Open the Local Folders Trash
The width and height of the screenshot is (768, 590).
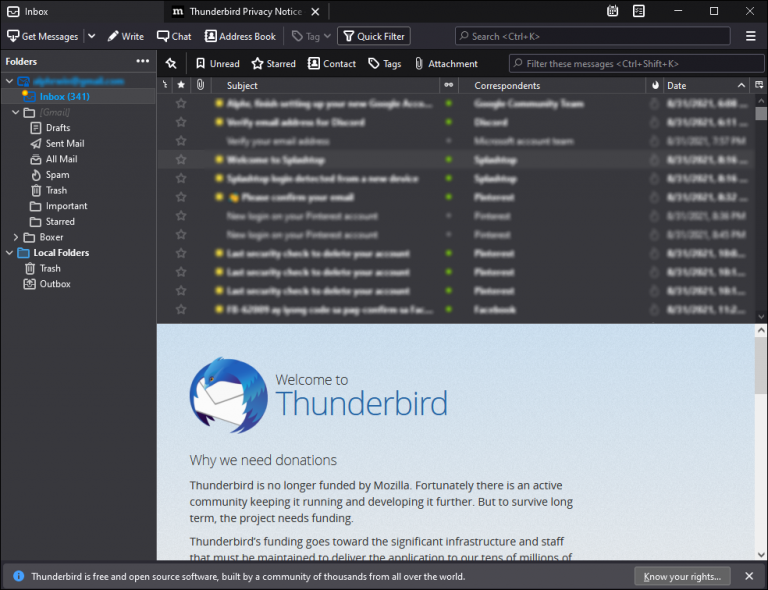[x=49, y=268]
